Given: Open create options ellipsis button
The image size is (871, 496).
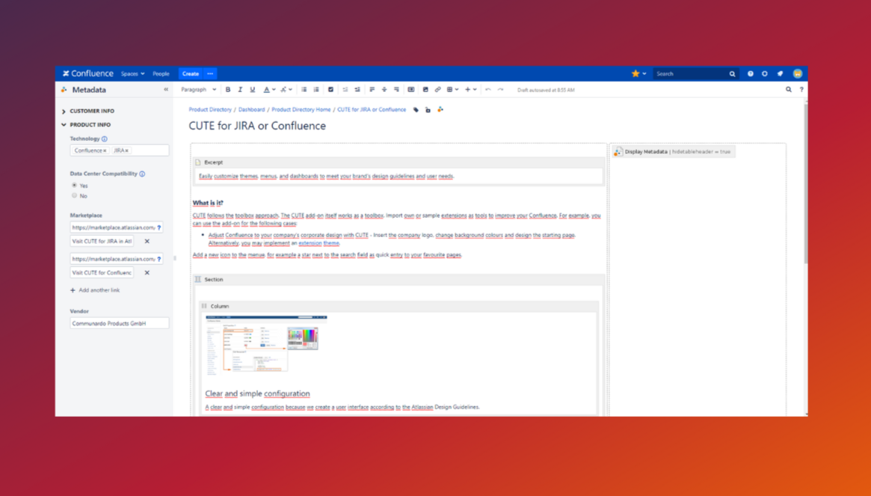Looking at the screenshot, I should coord(210,73).
